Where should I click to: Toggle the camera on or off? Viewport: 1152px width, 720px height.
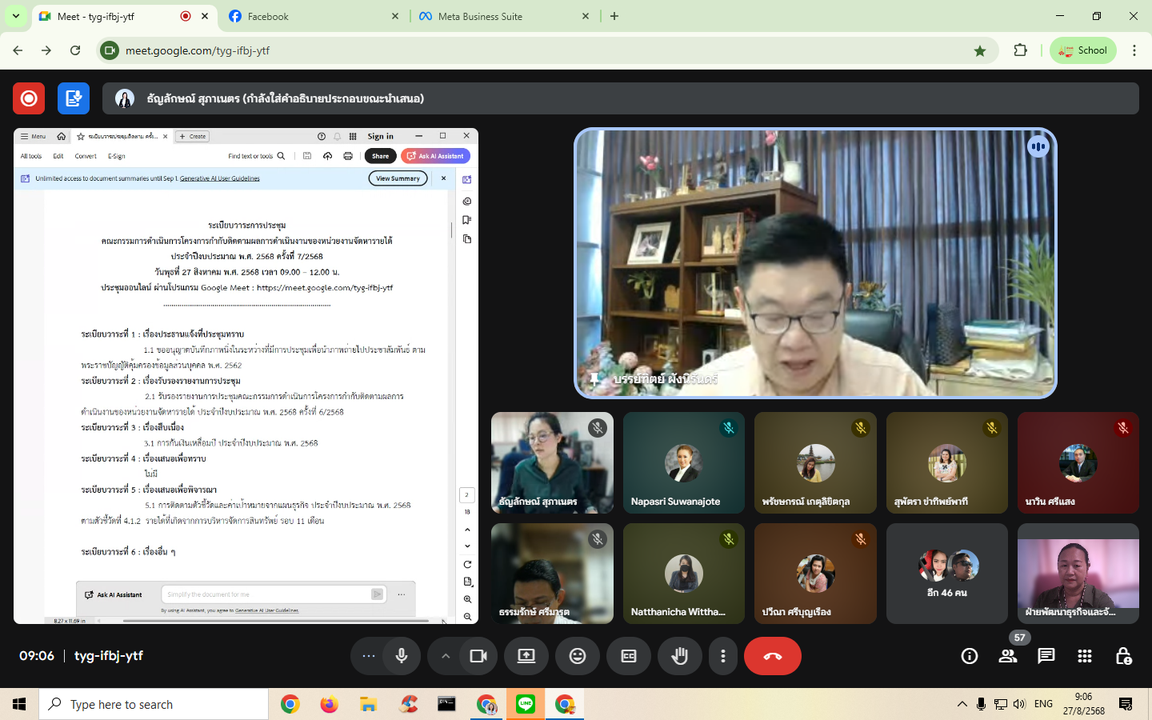(x=478, y=656)
